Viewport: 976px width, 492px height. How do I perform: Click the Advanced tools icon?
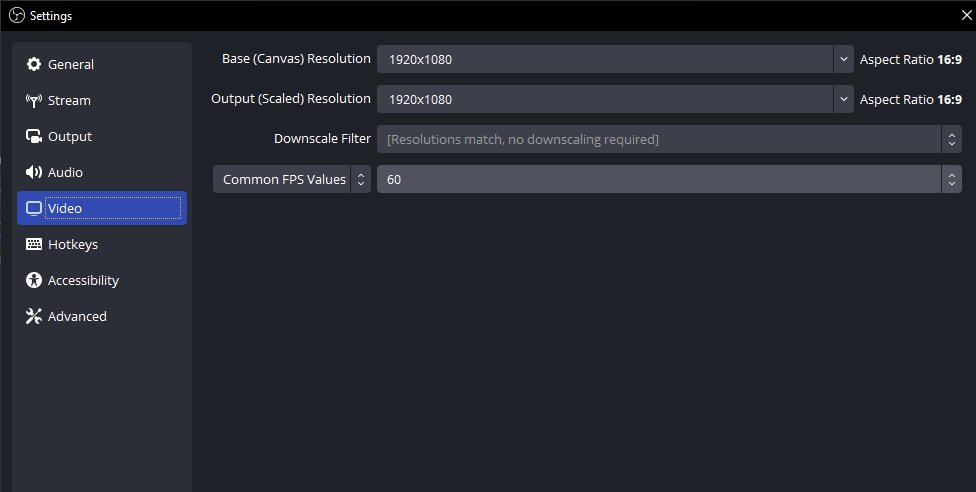pos(34,316)
